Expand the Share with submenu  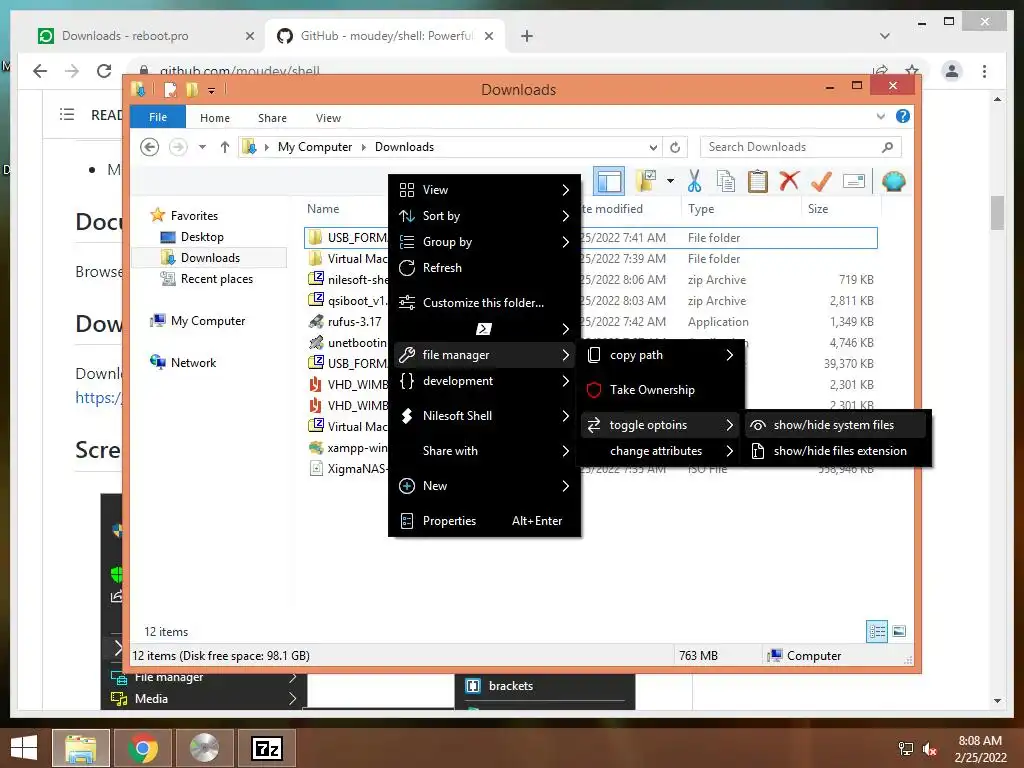point(484,451)
